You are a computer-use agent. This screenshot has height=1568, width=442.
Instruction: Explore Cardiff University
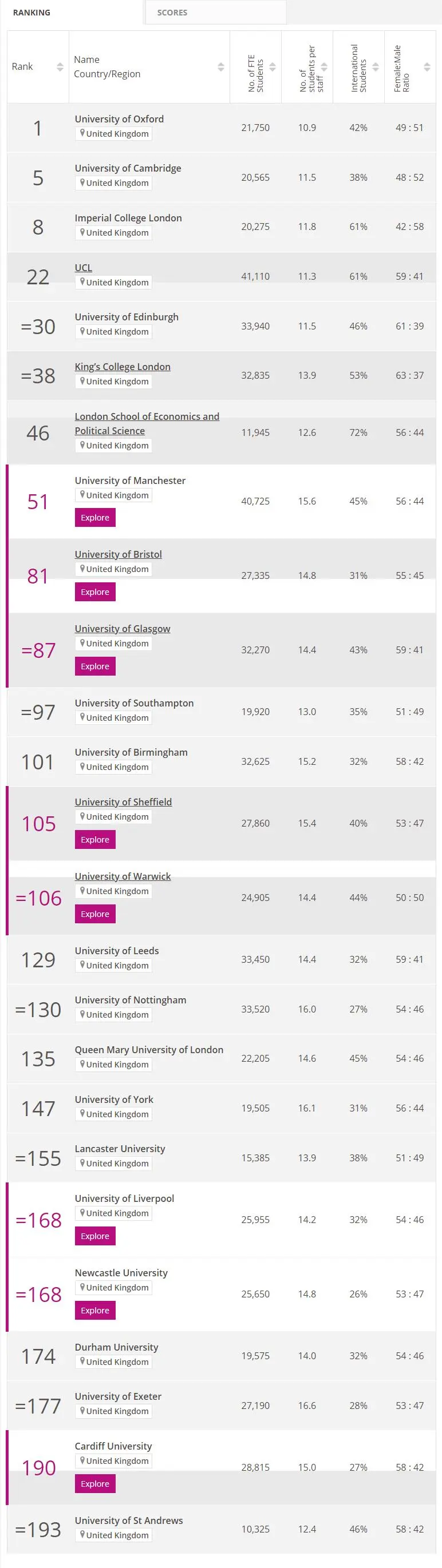(x=95, y=1483)
